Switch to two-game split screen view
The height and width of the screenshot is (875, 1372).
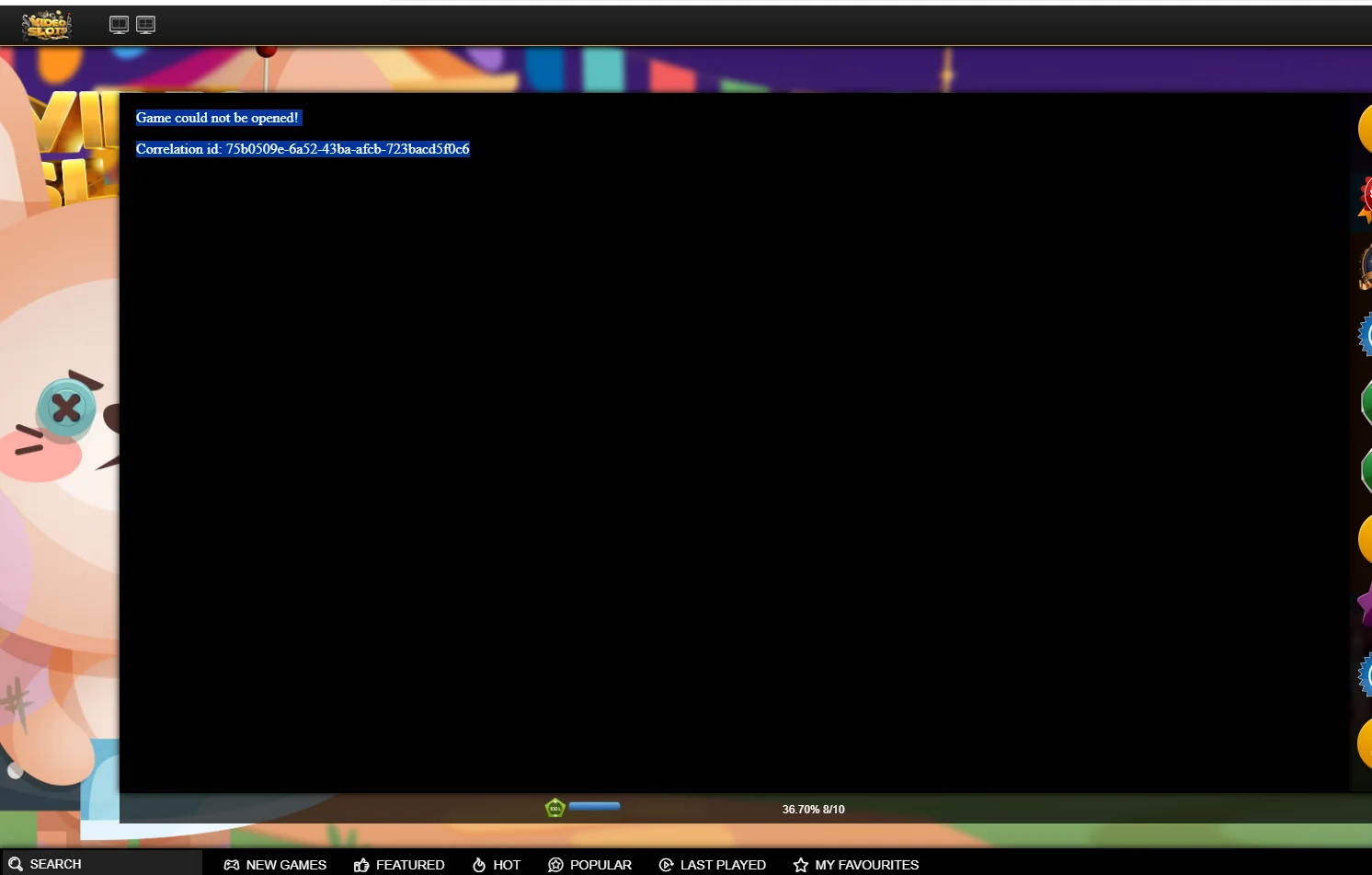pos(119,25)
